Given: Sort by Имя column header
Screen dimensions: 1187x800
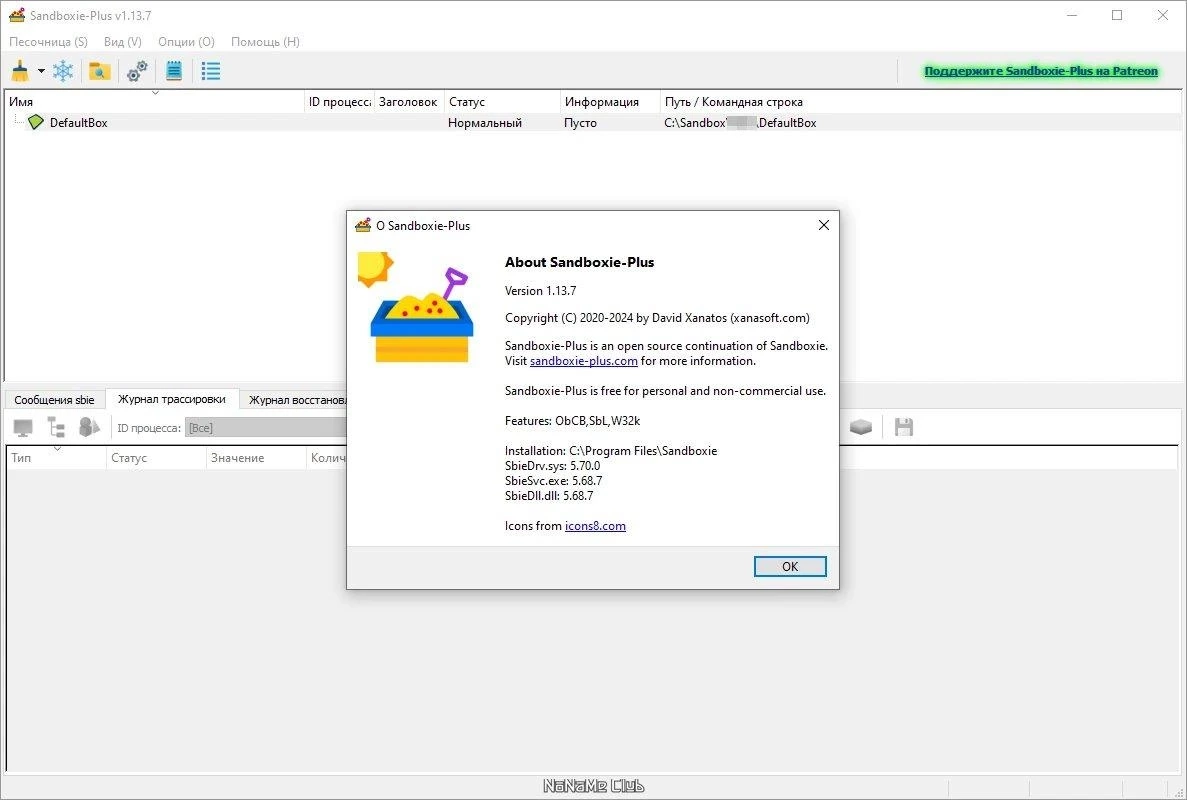Looking at the screenshot, I should coord(154,101).
